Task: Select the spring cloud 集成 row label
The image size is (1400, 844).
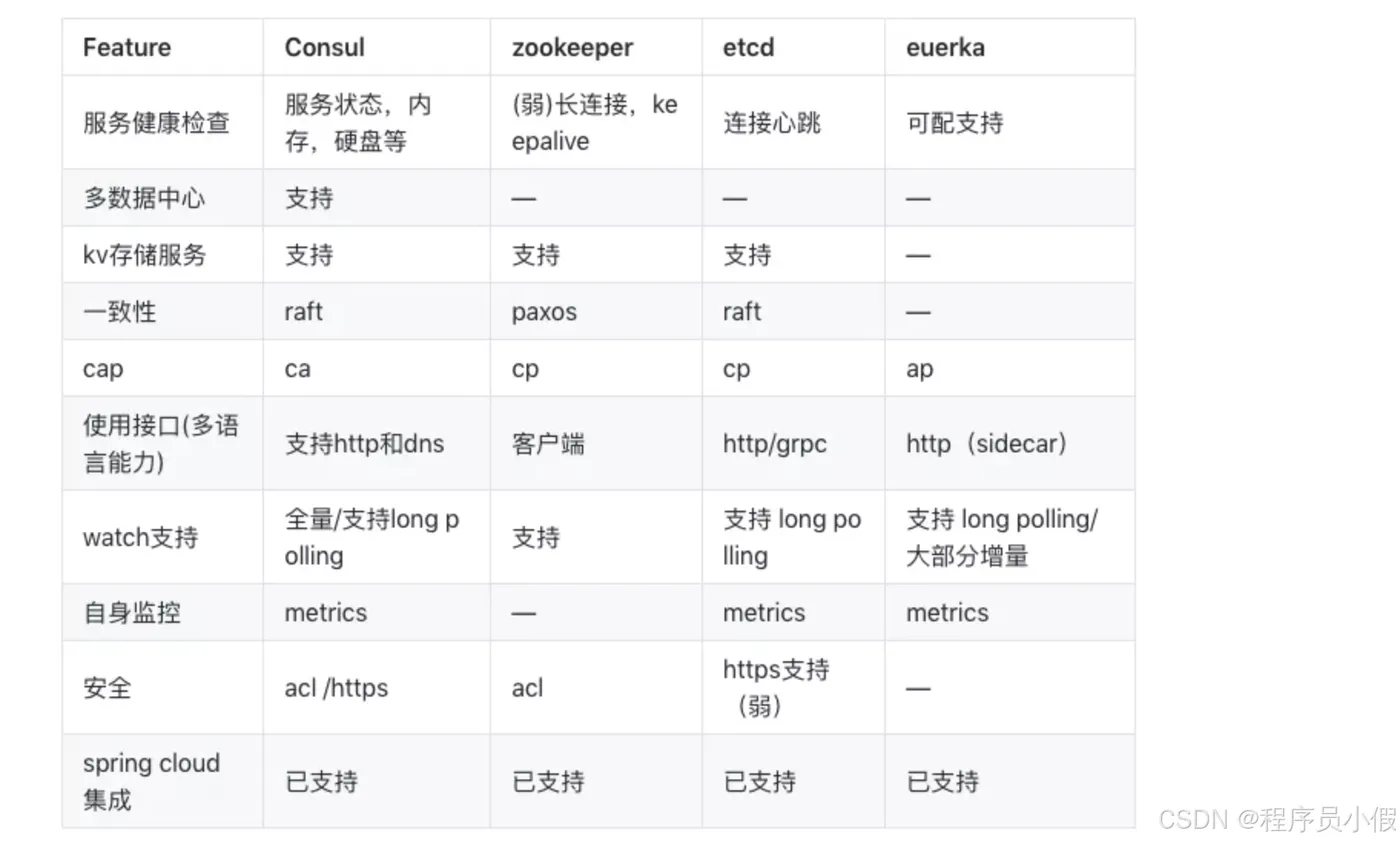Action: click(151, 782)
